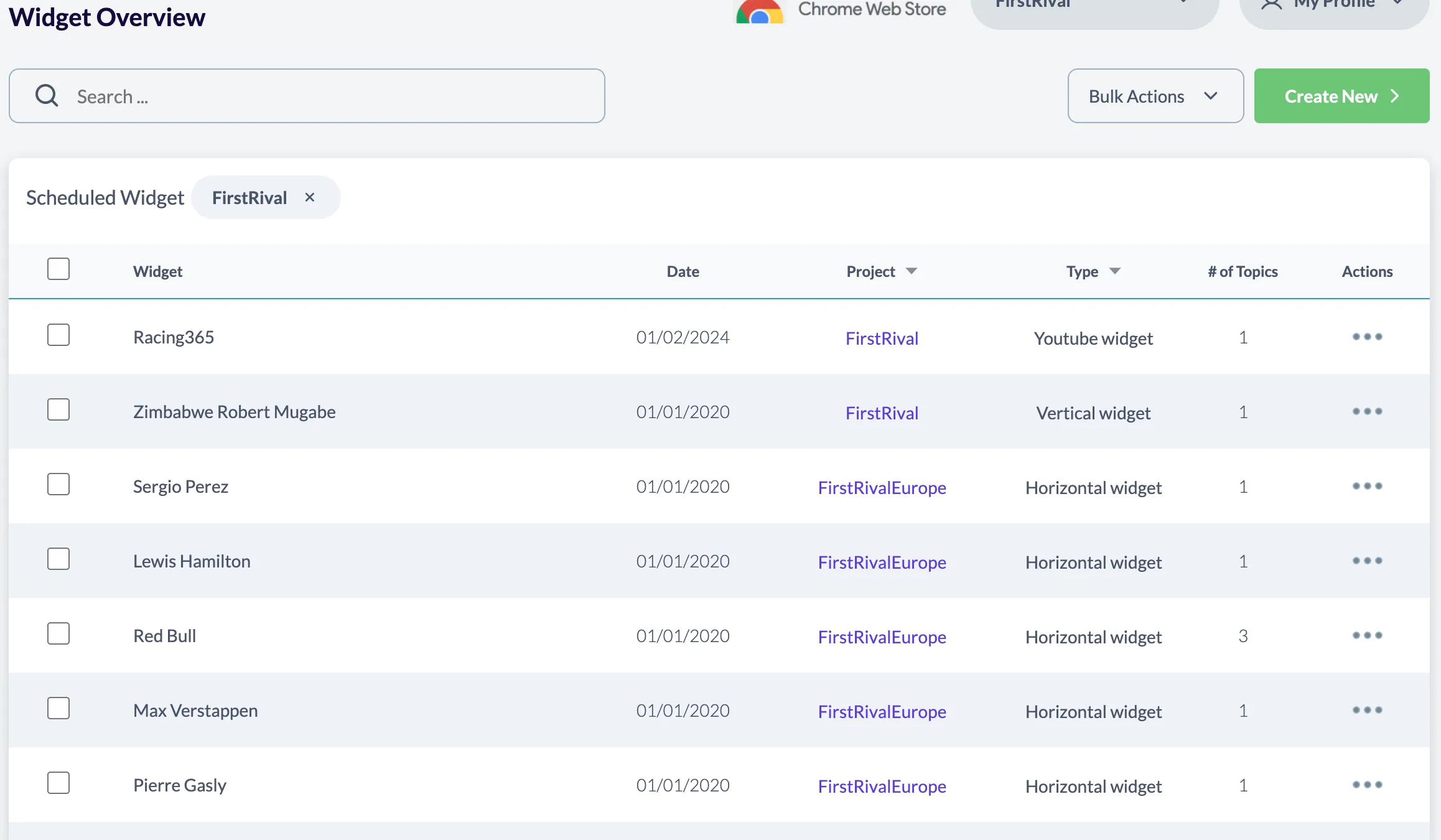Open actions menu for Pierre Gasly
The image size is (1441, 840).
click(1367, 785)
